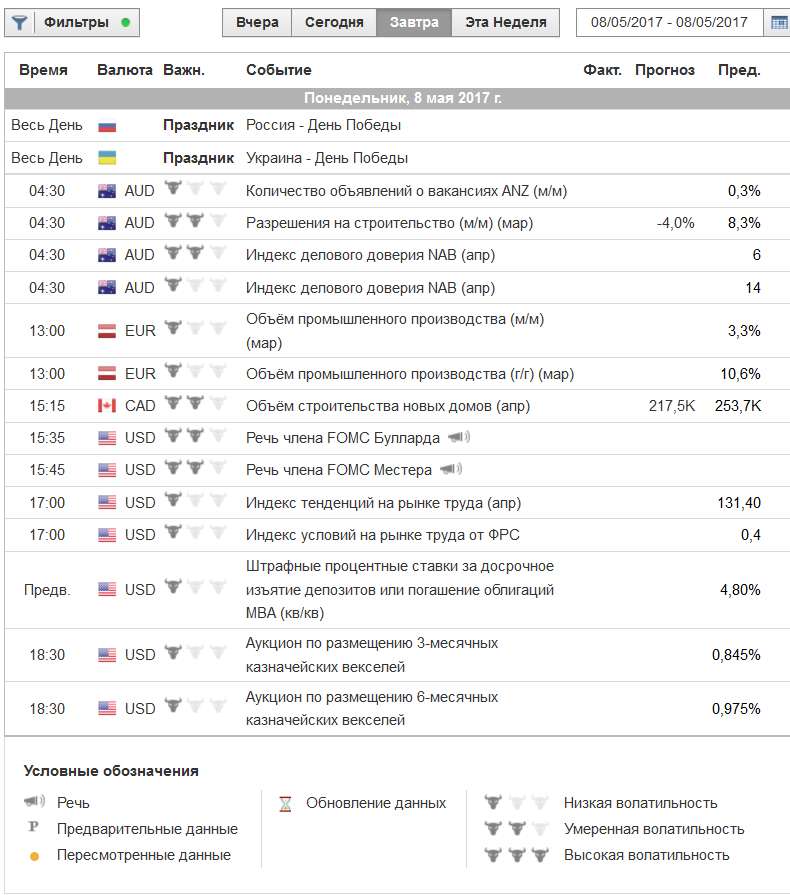Open Индекс условий на рынке труда от ФРС
Screen dimensions: 790x895
coord(382,535)
